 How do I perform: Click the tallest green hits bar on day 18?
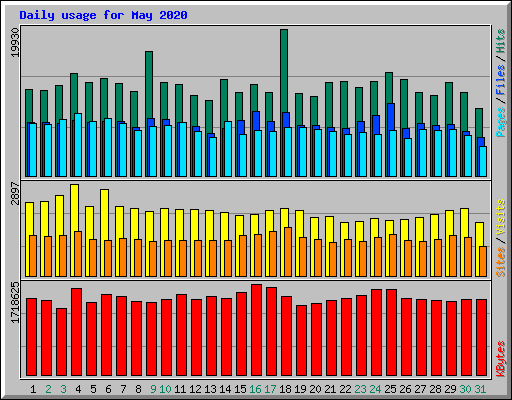(284, 71)
